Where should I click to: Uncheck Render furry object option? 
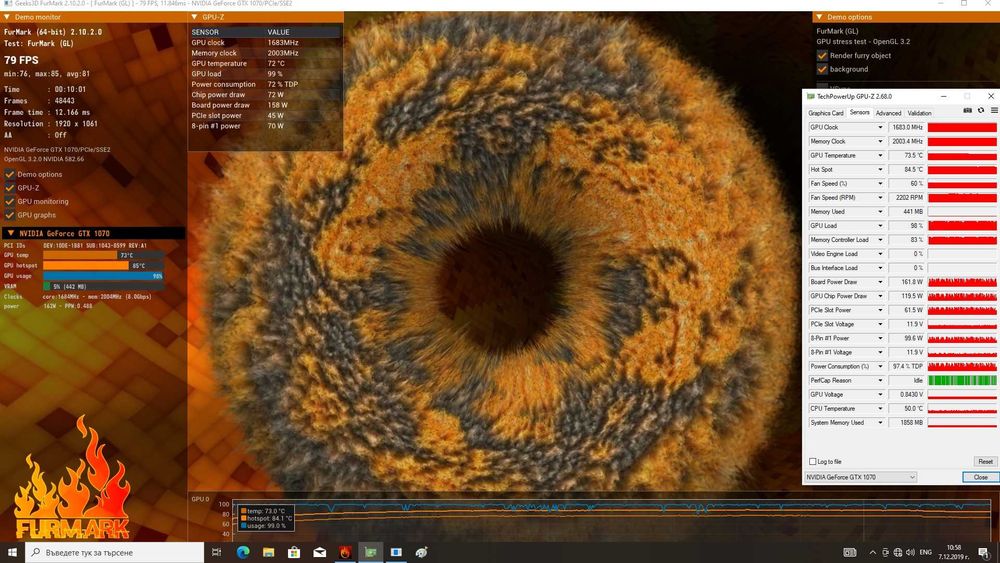[822, 55]
